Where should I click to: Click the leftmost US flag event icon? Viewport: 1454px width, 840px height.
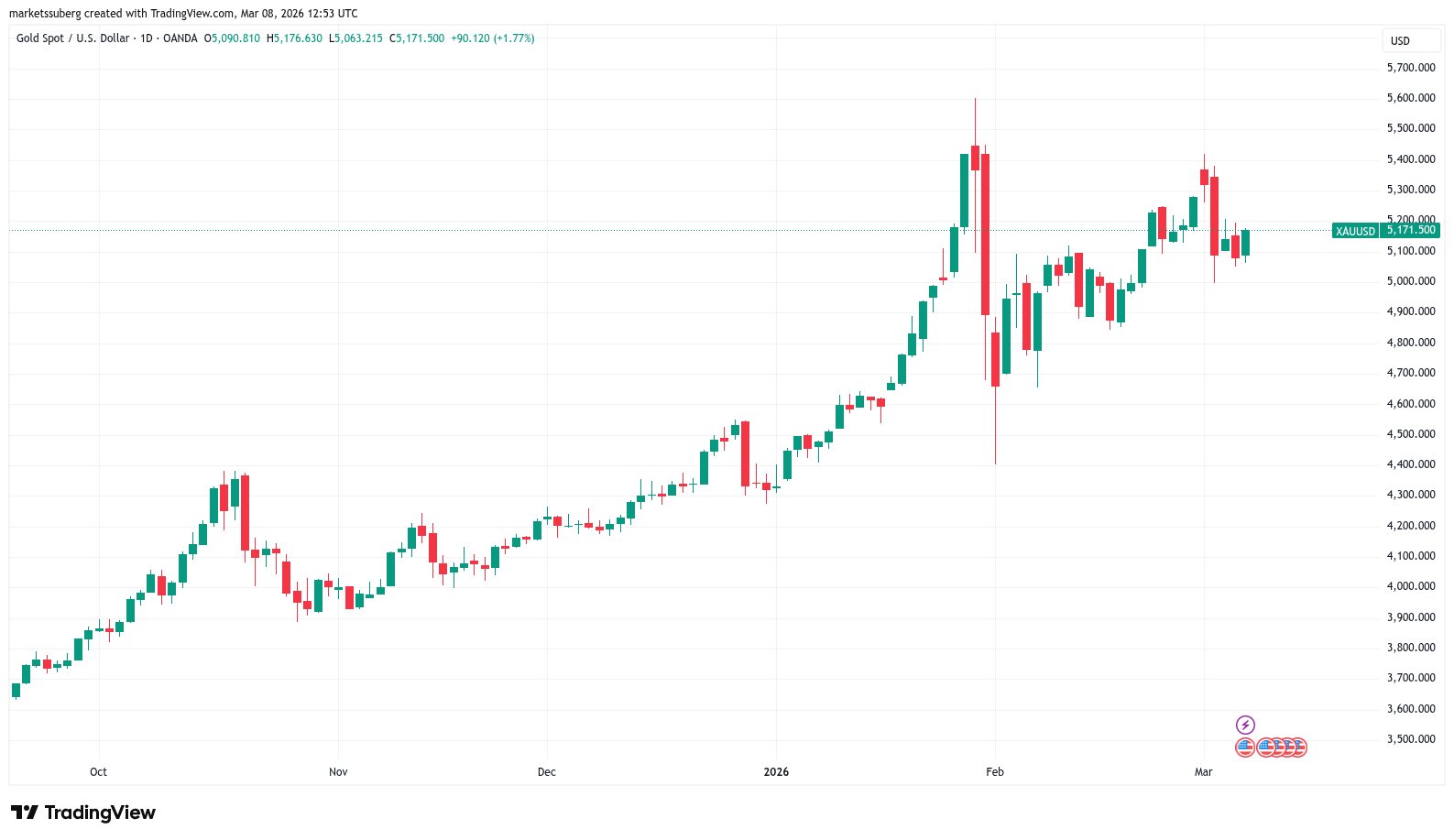pos(1244,747)
